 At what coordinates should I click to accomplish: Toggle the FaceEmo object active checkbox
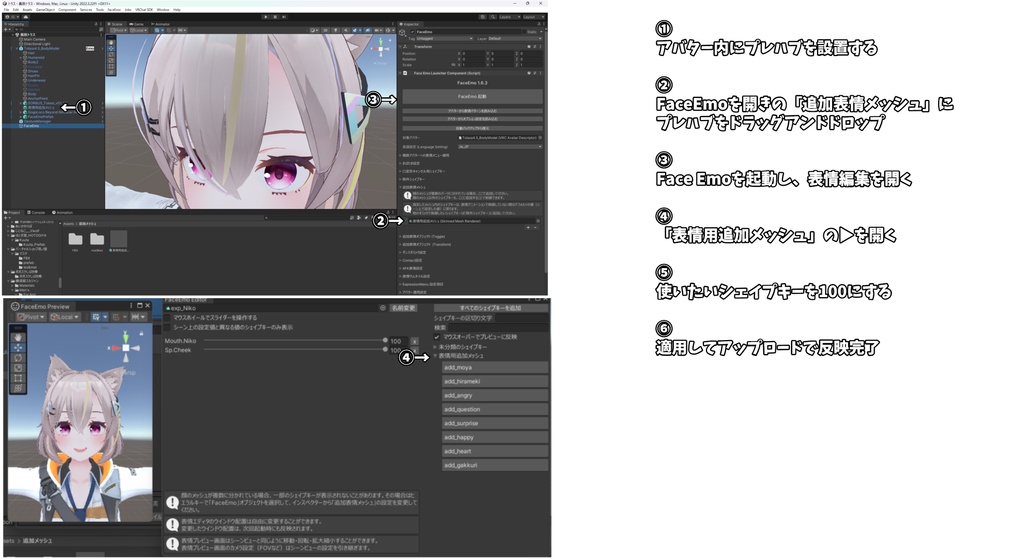(x=412, y=31)
